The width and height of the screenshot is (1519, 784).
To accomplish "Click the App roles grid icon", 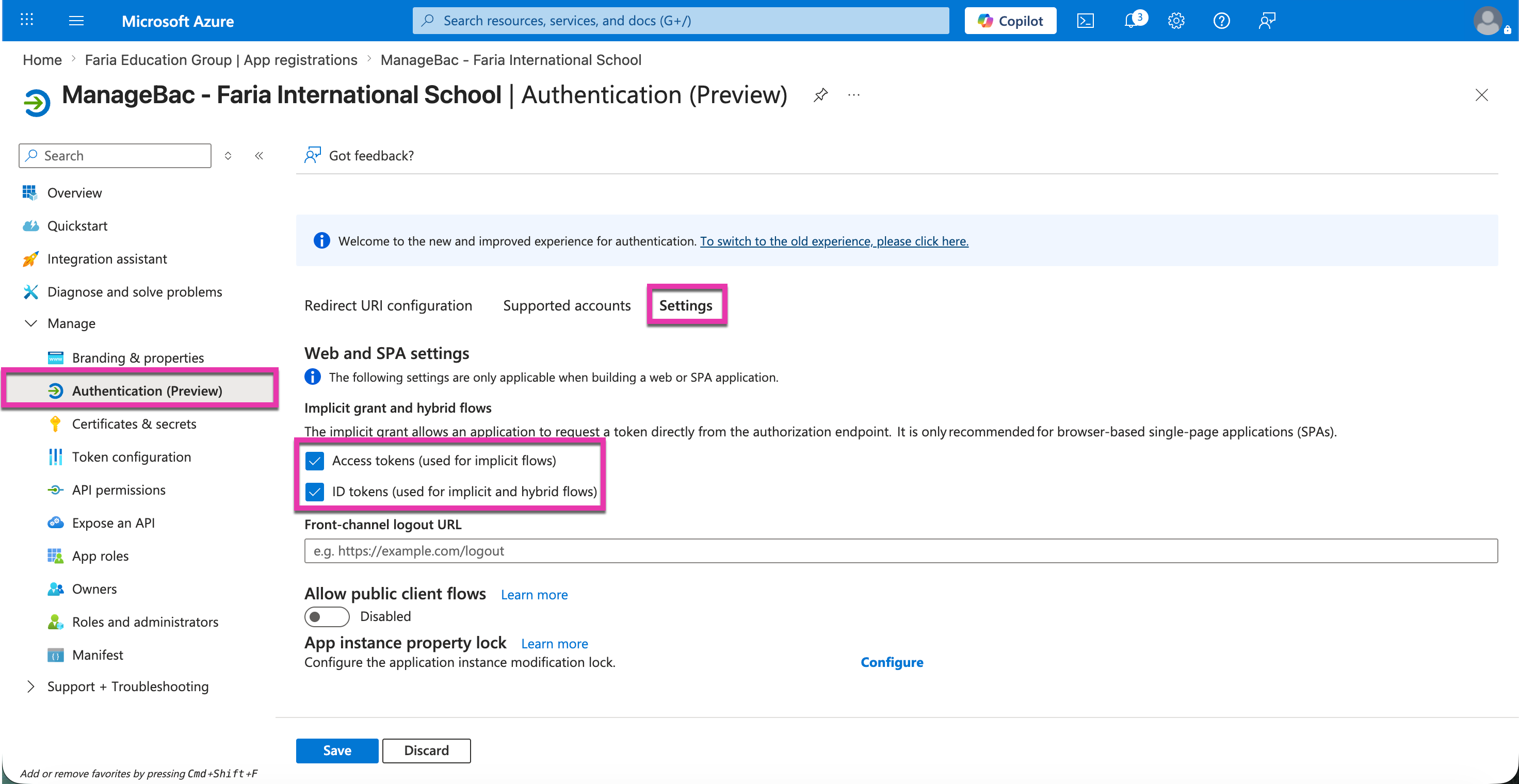I will pos(55,556).
